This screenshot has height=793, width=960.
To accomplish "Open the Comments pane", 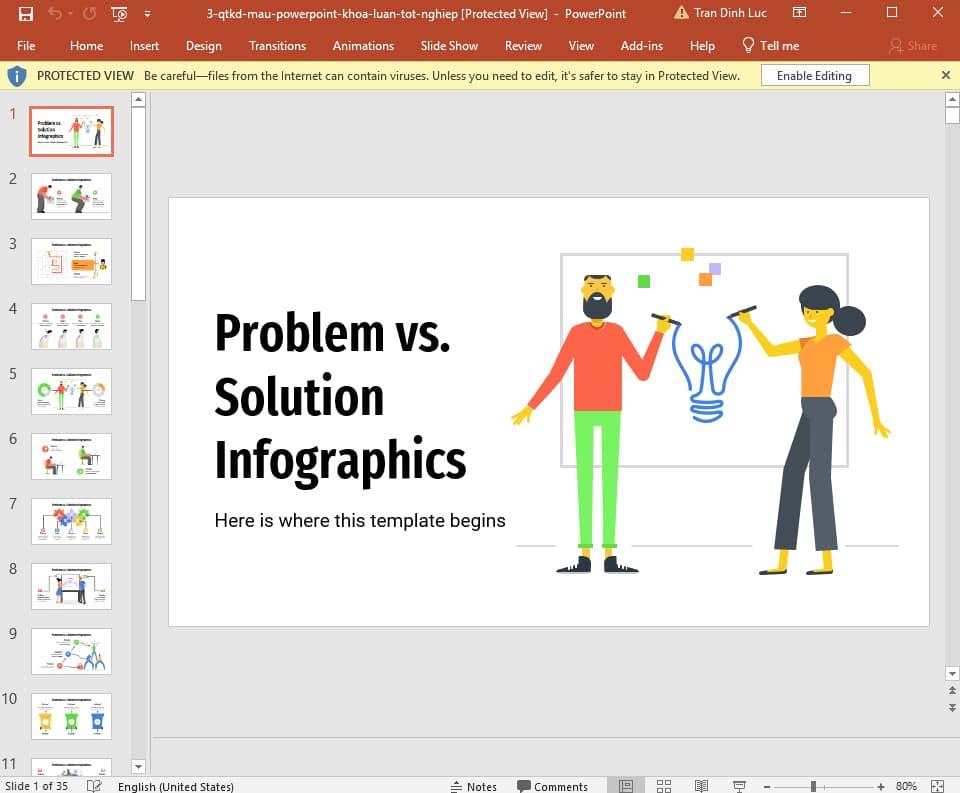I will point(553,786).
